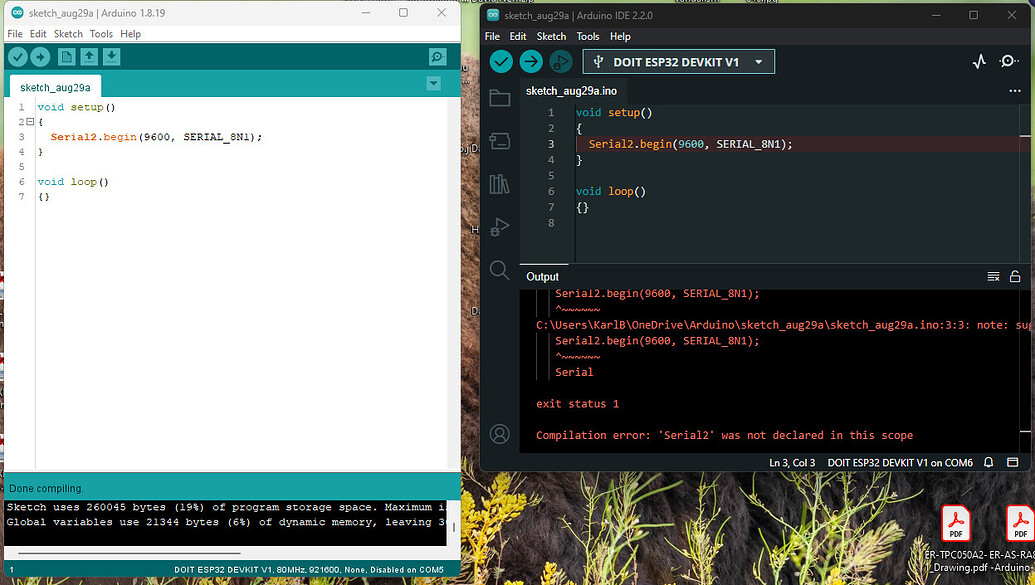Click Upload arrow in Arduino 1.8.19 toolbar
Viewport: 1035px width, 585px height.
coord(40,57)
